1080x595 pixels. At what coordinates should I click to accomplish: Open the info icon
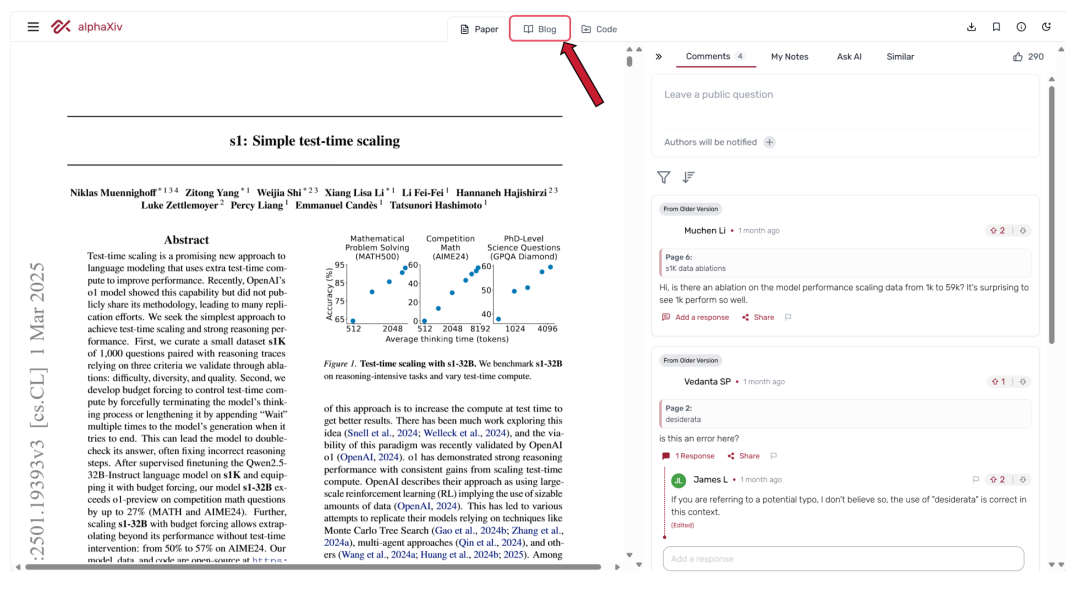tap(1021, 27)
